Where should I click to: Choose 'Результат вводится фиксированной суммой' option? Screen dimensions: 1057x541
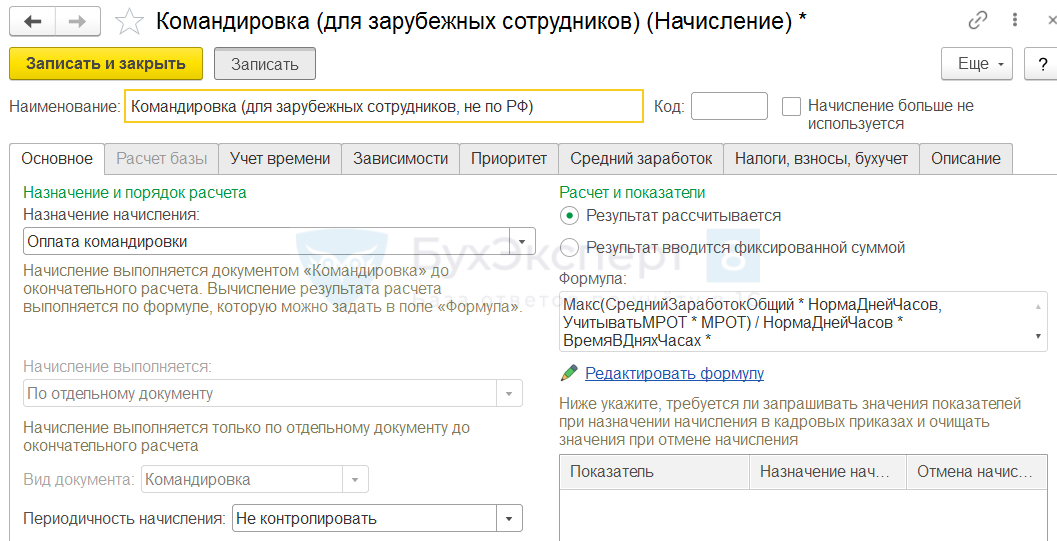point(569,247)
